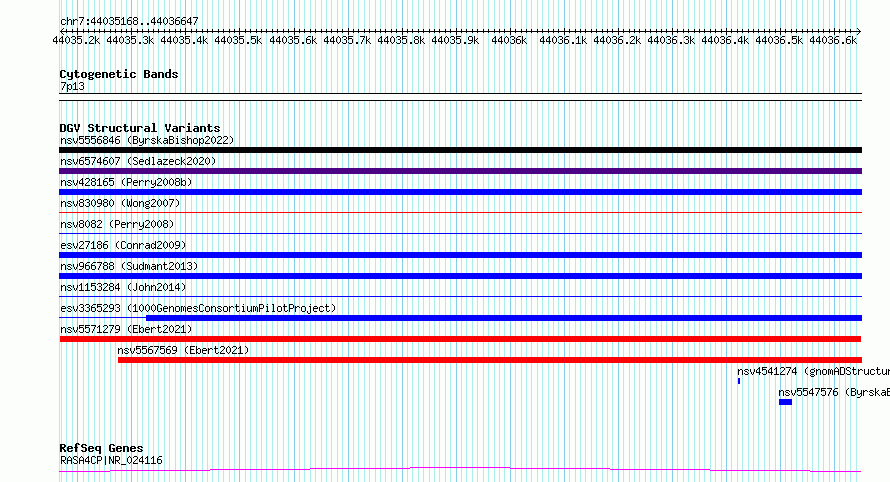Click the nsv8082 (Perry2008) label
Viewport: 890px width, 482px height.
pos(117,224)
